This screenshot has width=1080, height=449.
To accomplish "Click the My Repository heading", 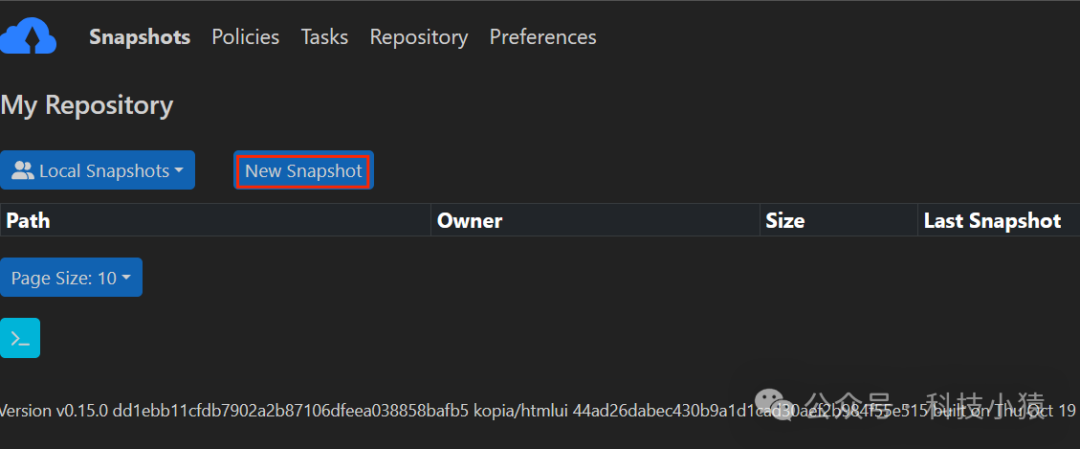I will (x=87, y=105).
